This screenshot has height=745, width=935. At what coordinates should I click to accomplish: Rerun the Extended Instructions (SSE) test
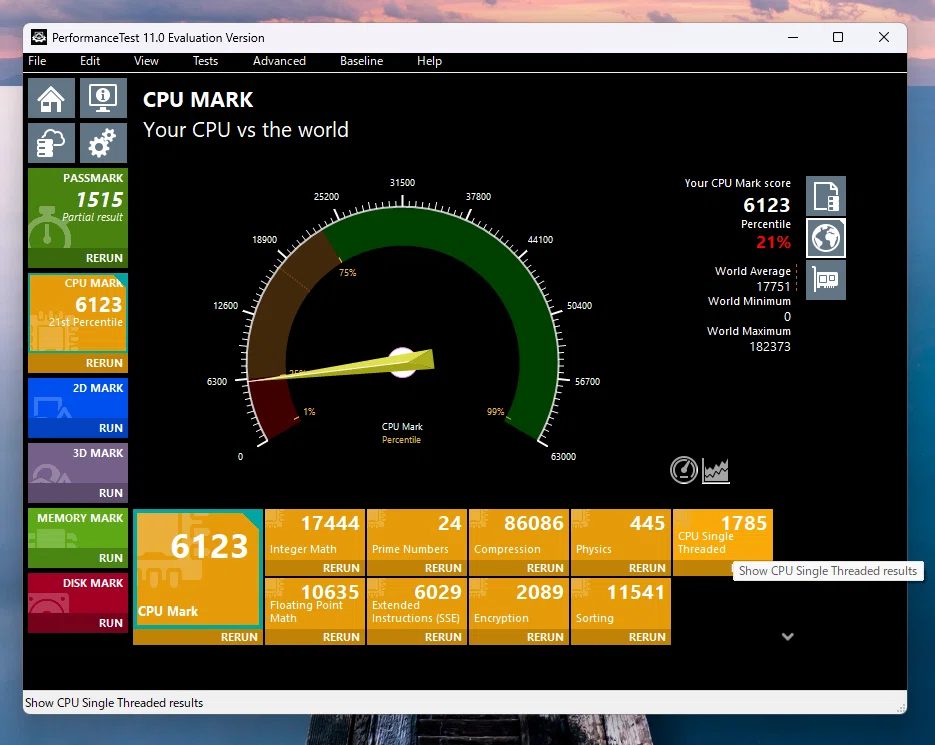417,637
